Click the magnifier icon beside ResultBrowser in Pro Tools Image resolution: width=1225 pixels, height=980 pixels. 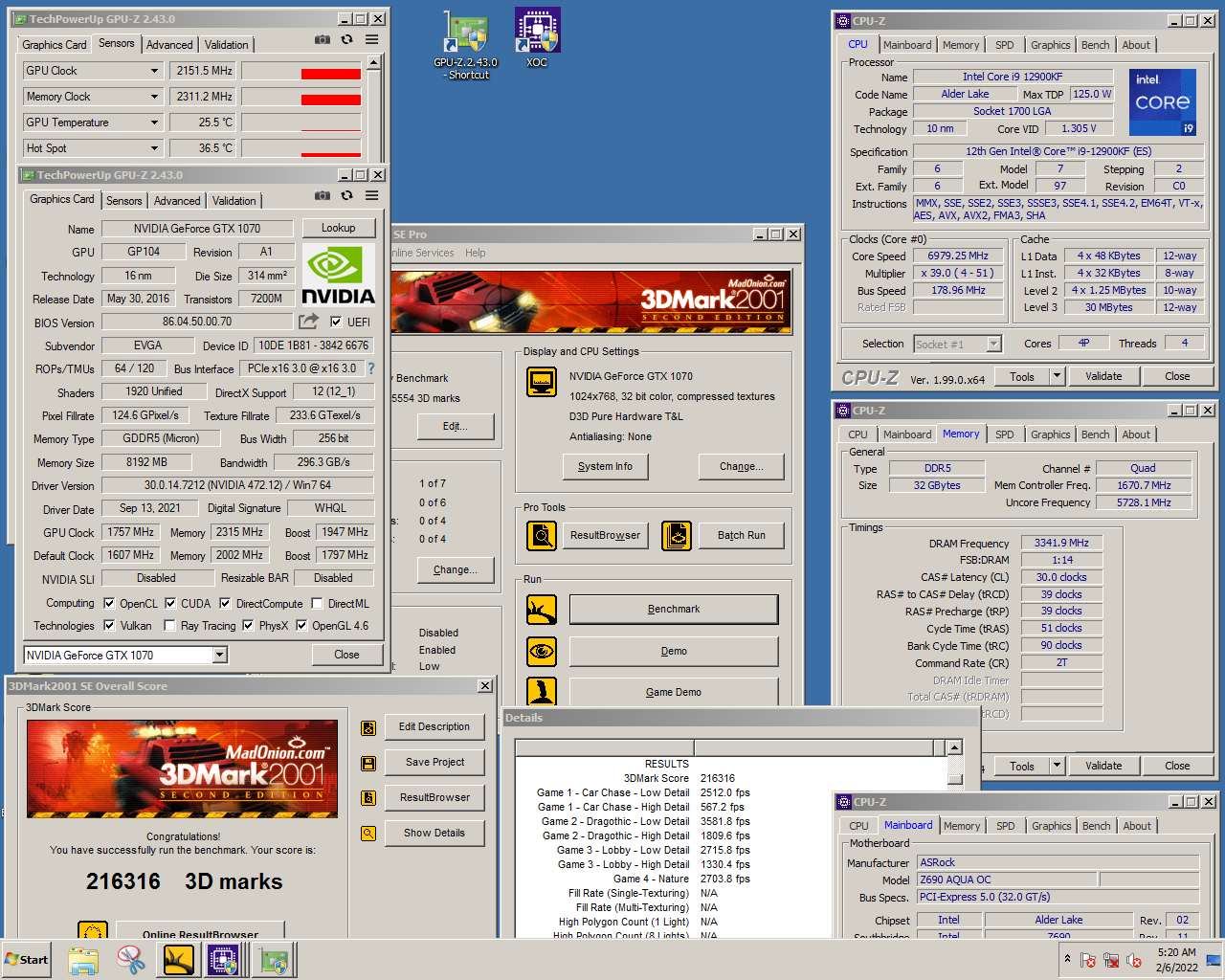(x=542, y=535)
